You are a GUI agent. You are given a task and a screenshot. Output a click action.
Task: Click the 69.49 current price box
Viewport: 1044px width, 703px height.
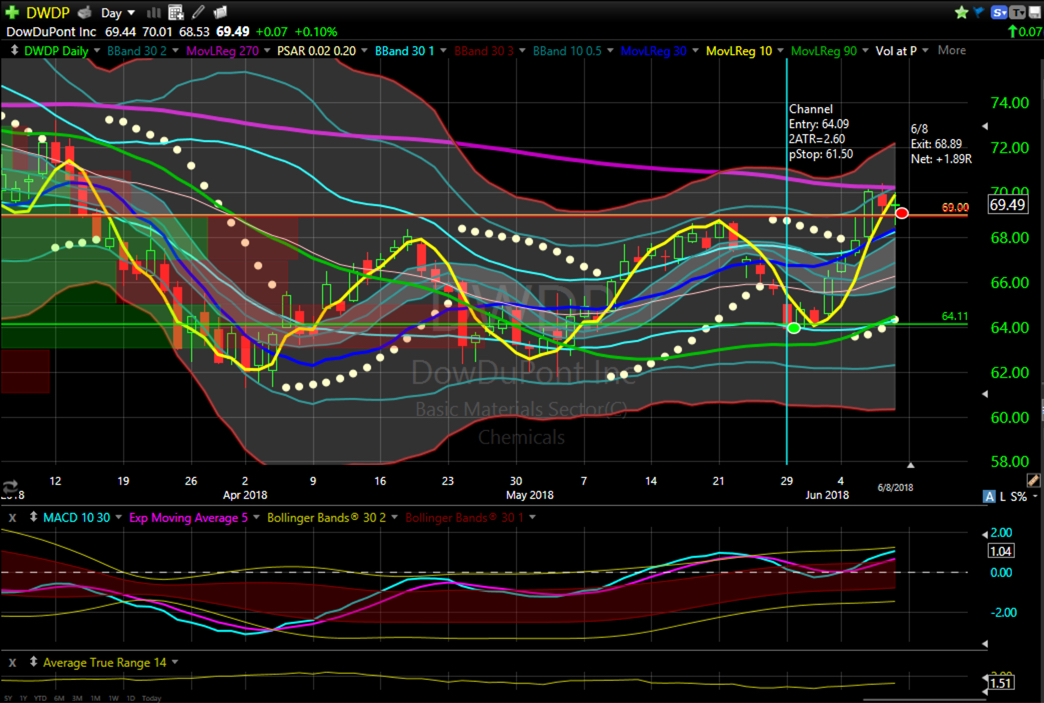pyautogui.click(x=1007, y=204)
